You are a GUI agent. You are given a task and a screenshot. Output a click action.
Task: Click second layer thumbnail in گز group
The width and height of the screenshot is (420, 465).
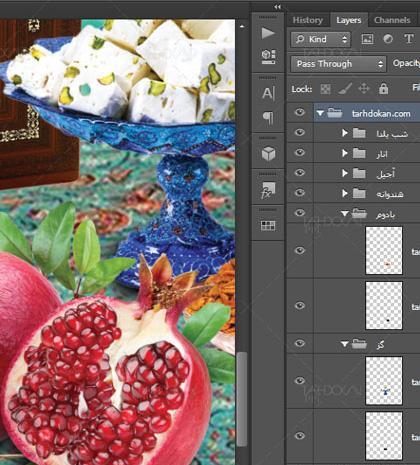[384, 436]
